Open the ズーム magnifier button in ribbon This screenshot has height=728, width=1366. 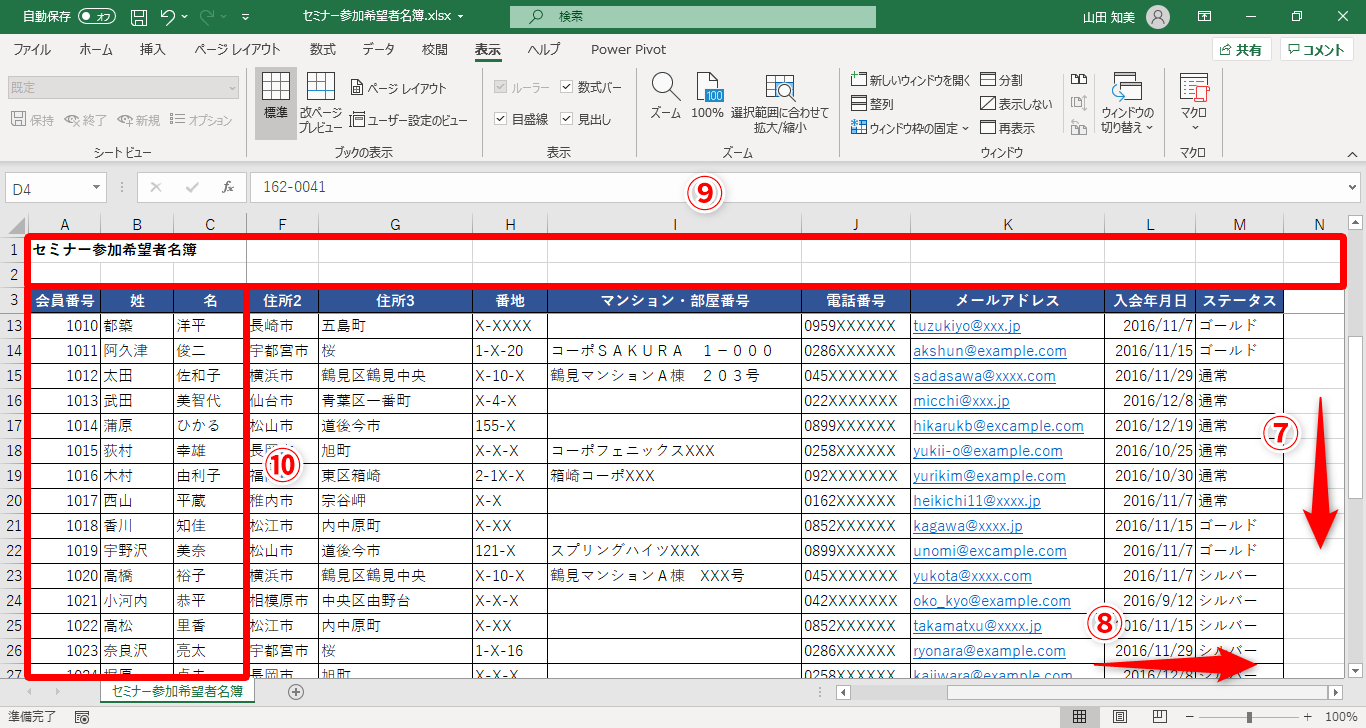[x=665, y=97]
